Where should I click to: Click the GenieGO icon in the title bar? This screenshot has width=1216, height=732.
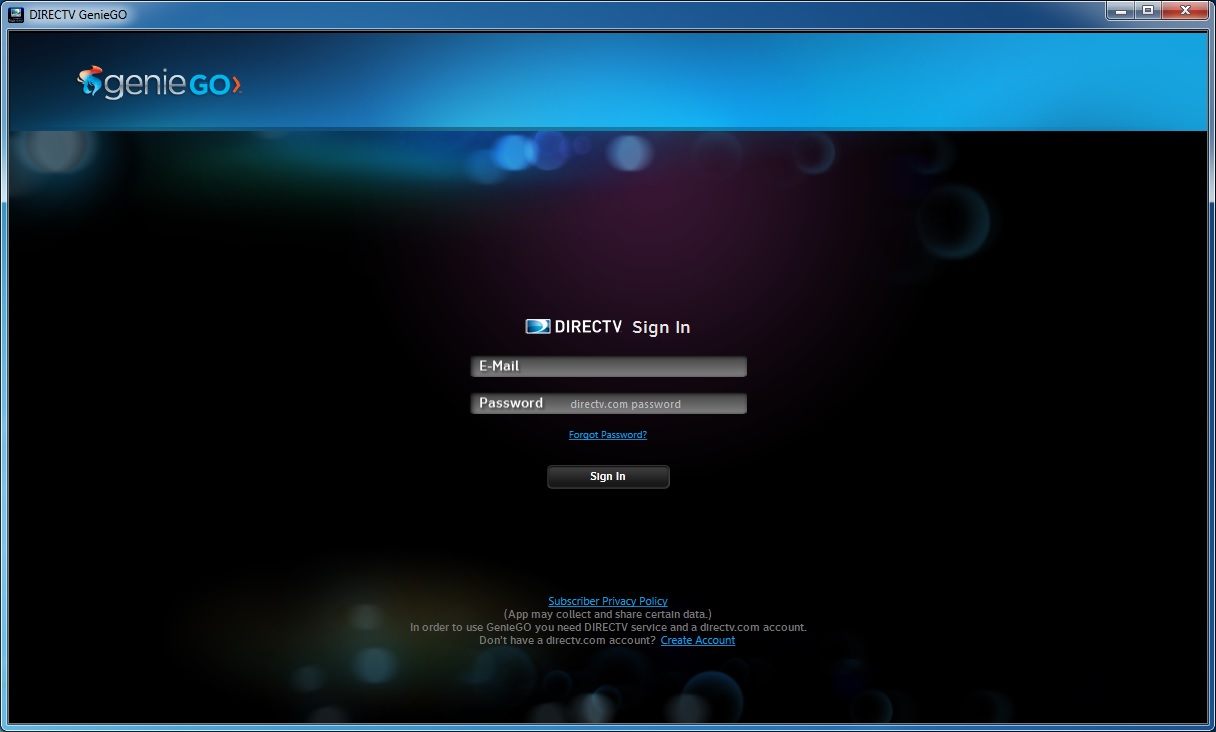pyautogui.click(x=15, y=11)
